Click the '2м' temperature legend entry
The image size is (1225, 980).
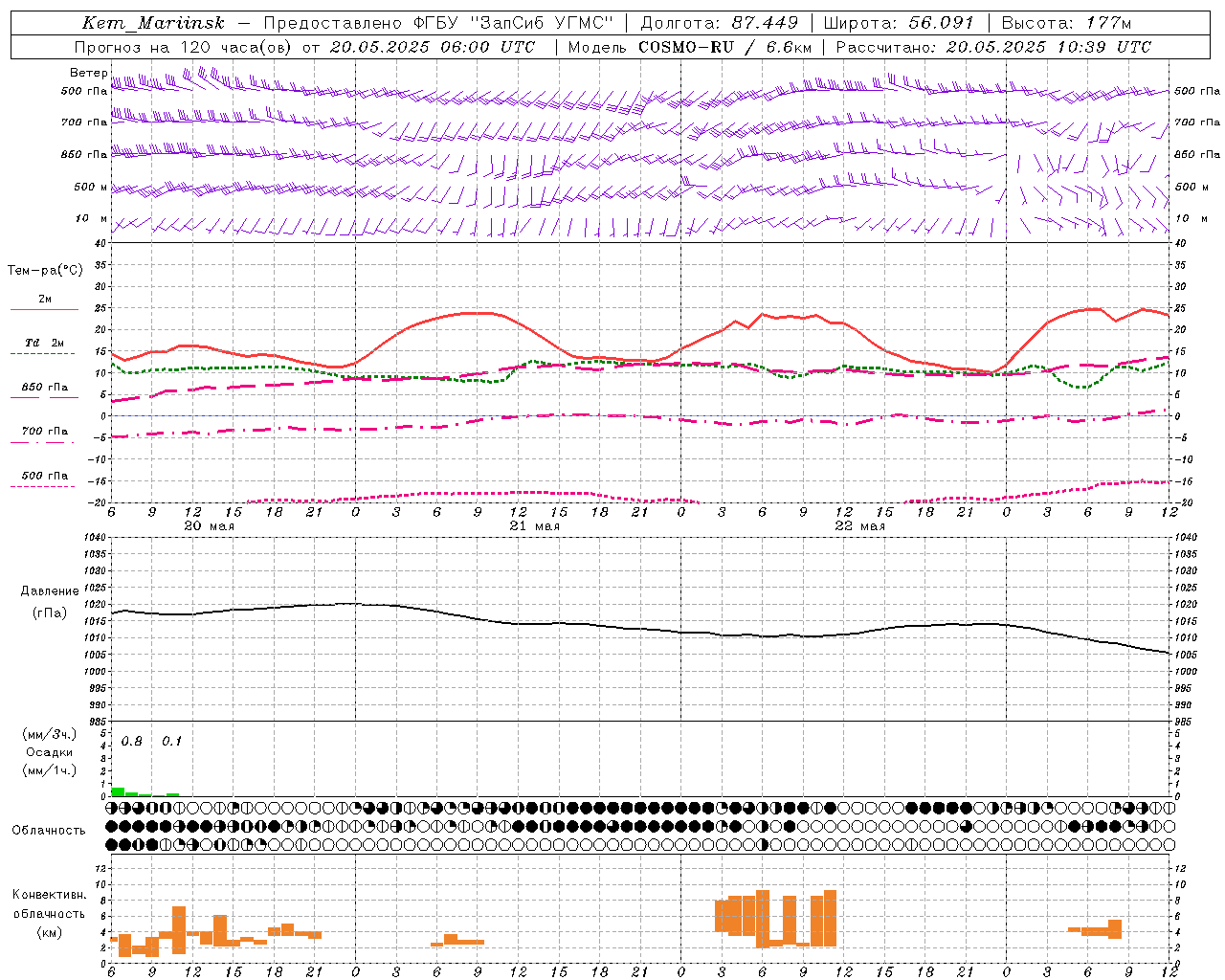coord(45,299)
